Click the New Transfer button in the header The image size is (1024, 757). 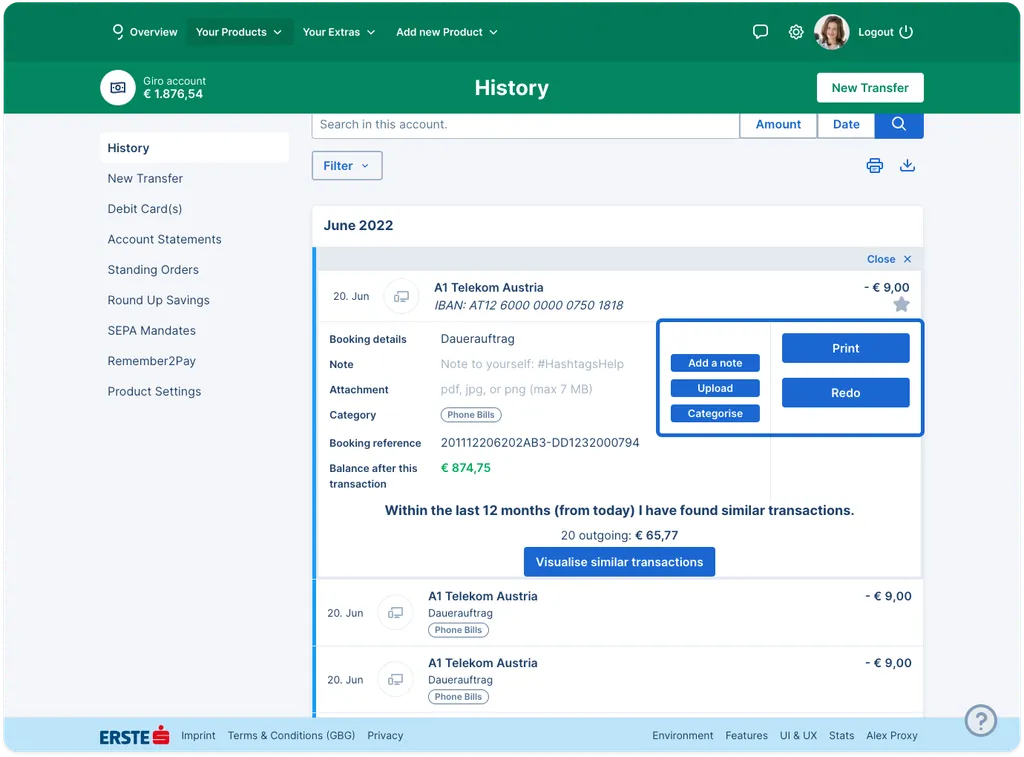[x=870, y=88]
